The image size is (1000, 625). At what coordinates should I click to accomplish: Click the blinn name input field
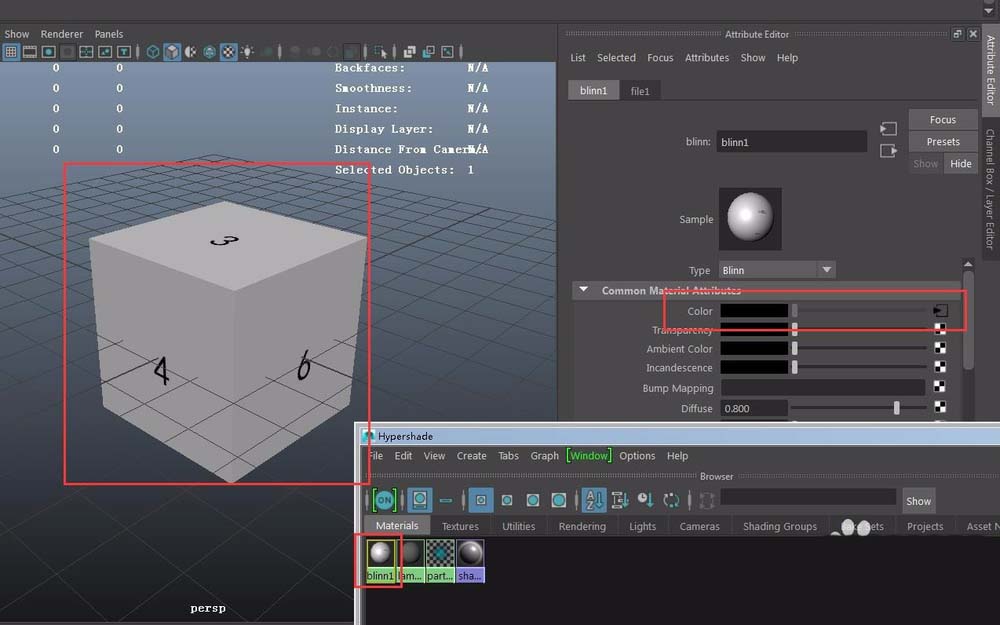pyautogui.click(x=792, y=142)
